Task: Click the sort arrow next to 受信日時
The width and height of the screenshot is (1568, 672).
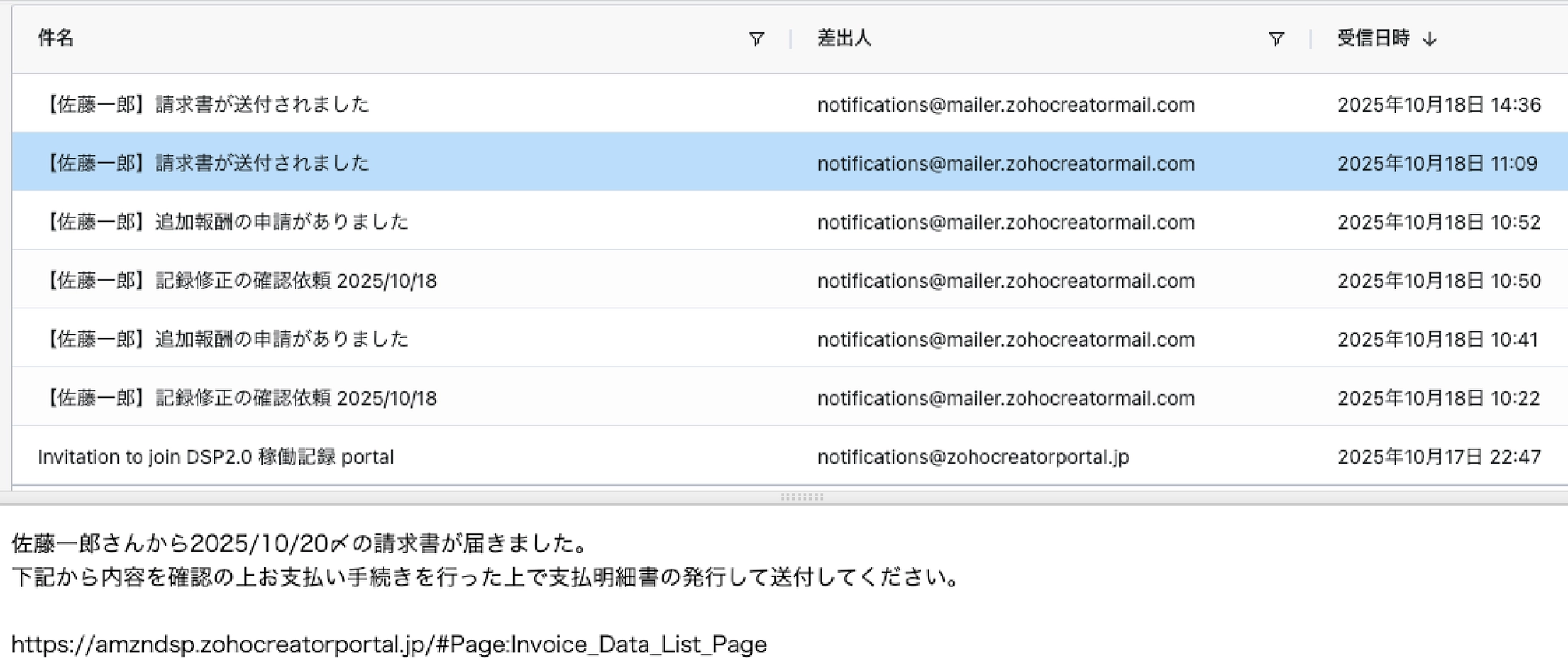Action: tap(1429, 39)
